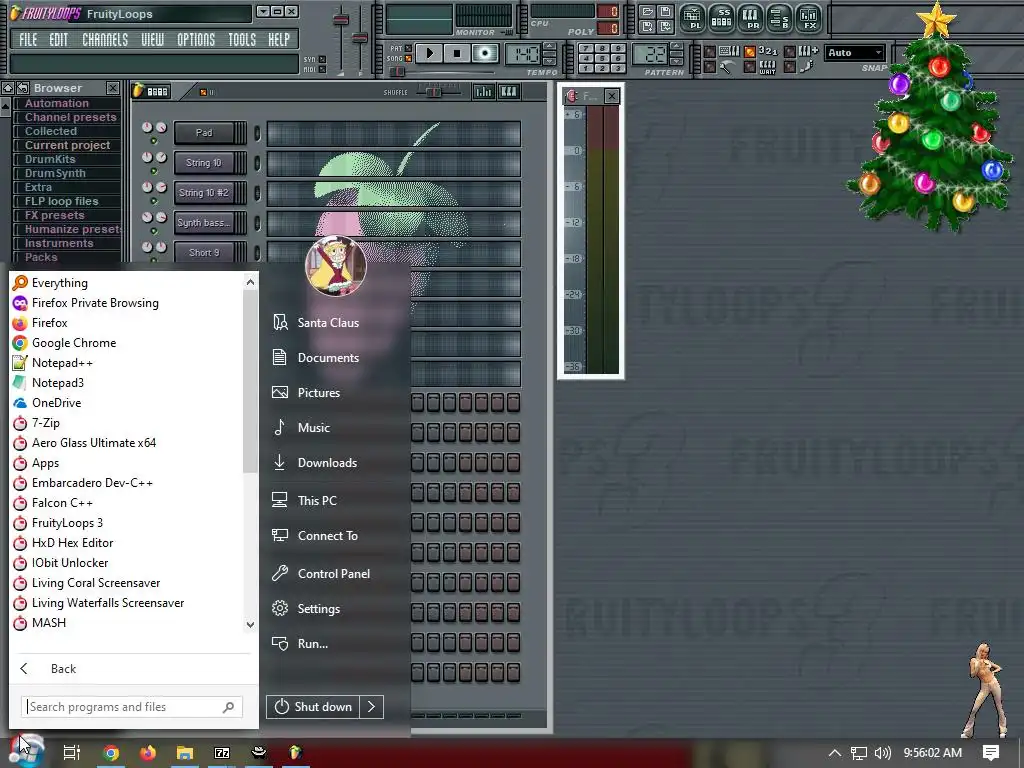This screenshot has height=768, width=1024.
Task: Click the WAIT for input icon
Action: [x=768, y=67]
